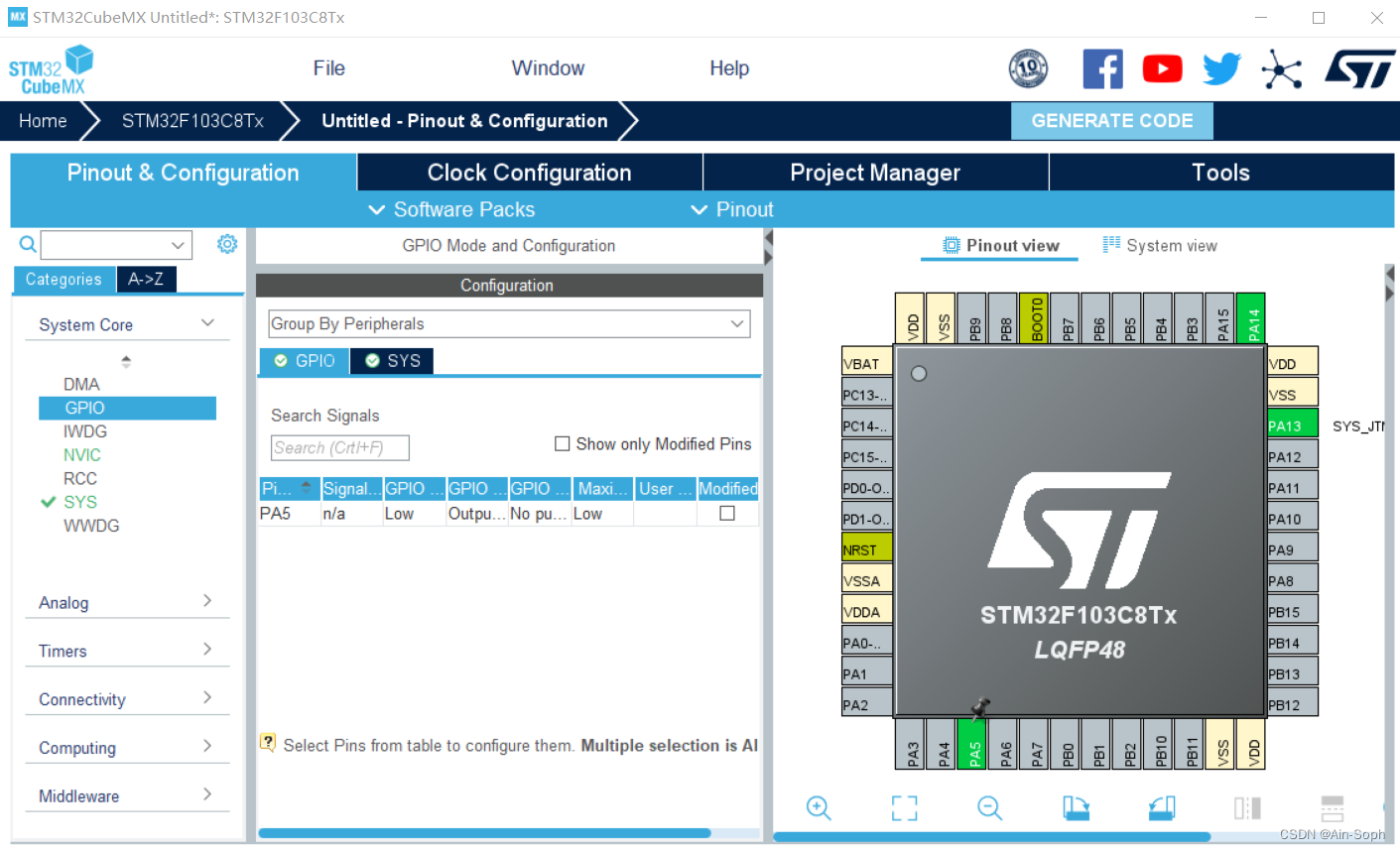Open the Software Packs dropdown

(451, 209)
